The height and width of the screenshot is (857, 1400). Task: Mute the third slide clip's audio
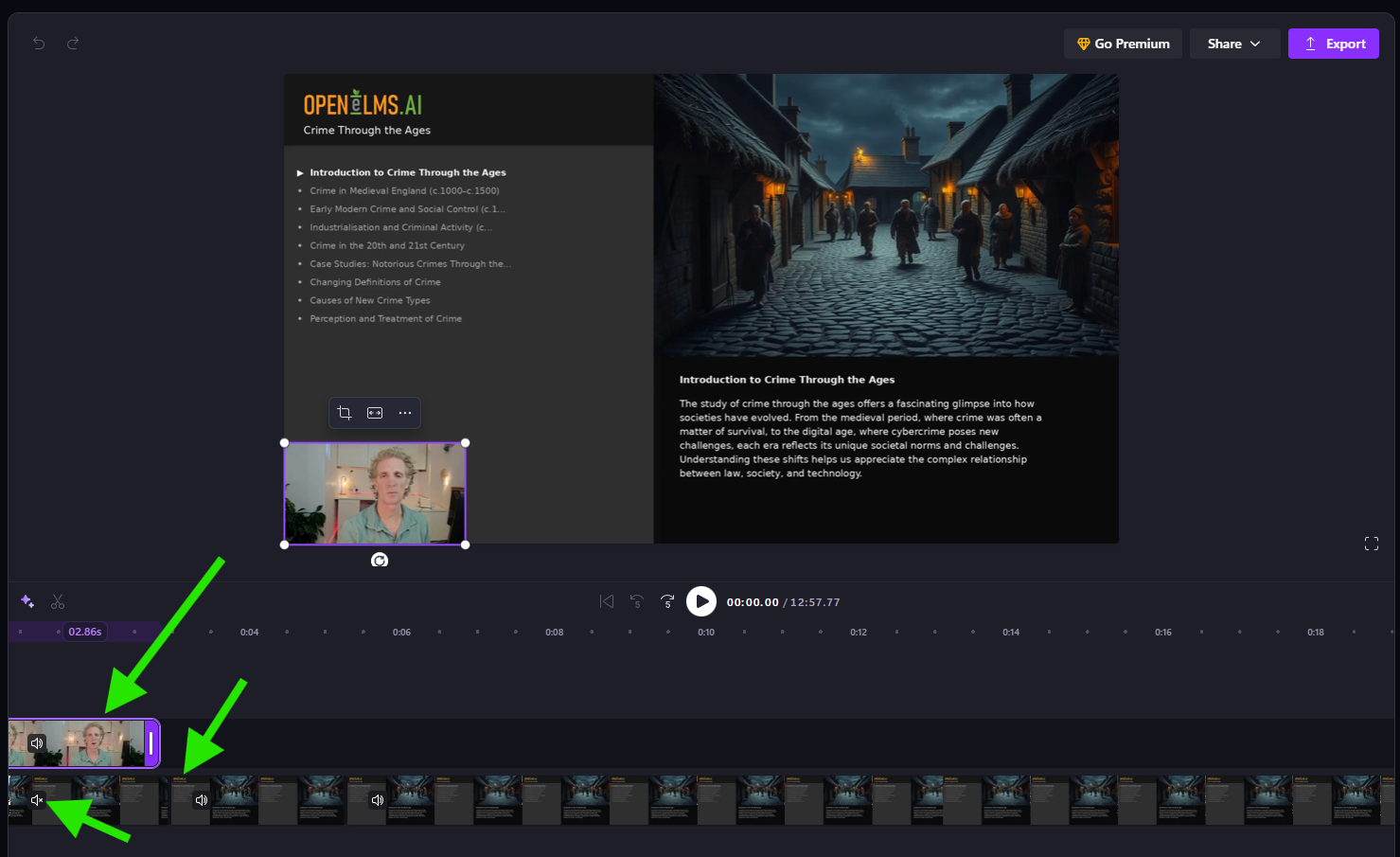377,800
